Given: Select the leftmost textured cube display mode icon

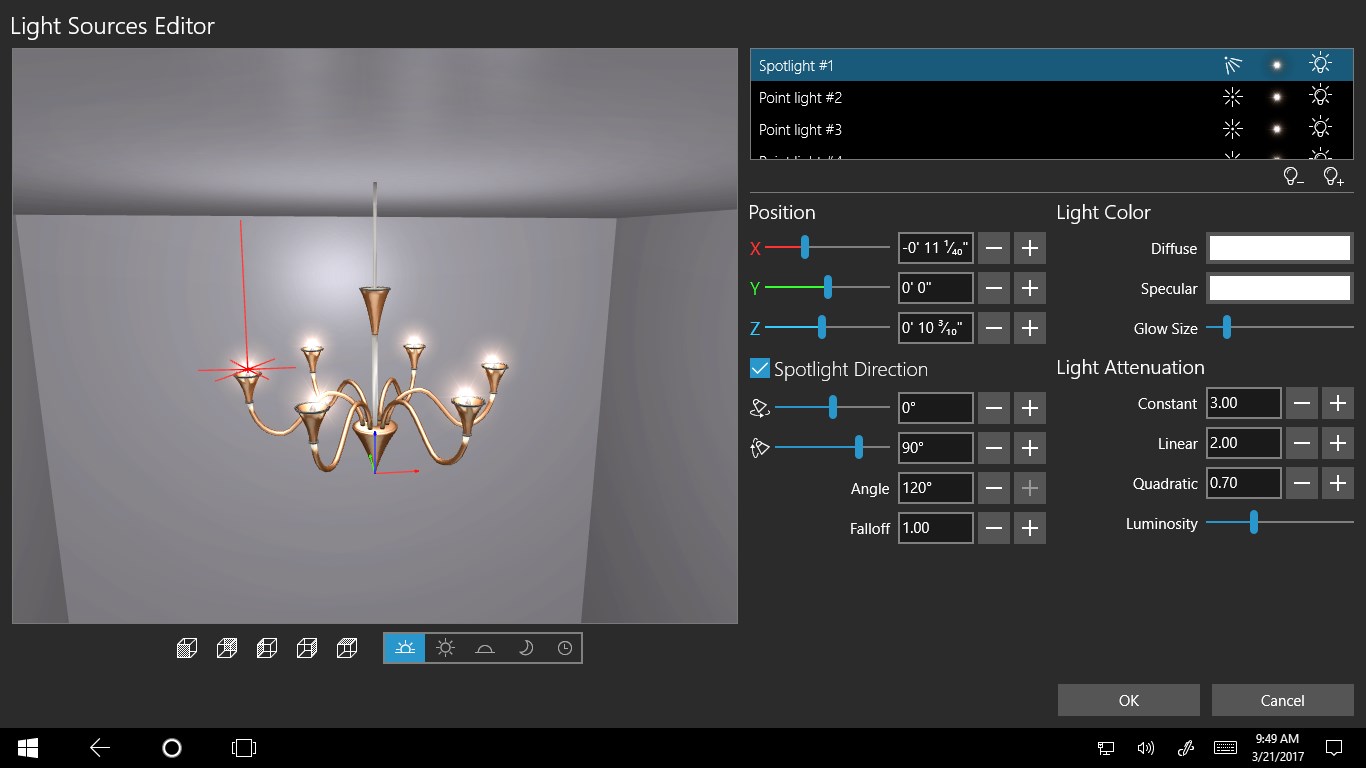Looking at the screenshot, I should click(x=186, y=647).
